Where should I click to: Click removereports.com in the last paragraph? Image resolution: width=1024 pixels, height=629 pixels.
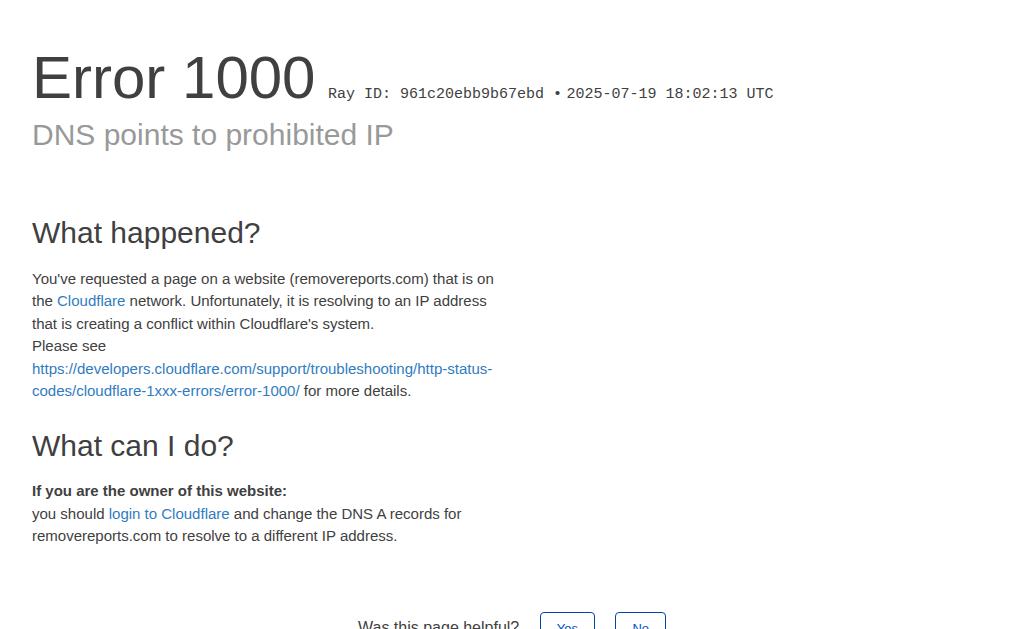[x=97, y=536]
